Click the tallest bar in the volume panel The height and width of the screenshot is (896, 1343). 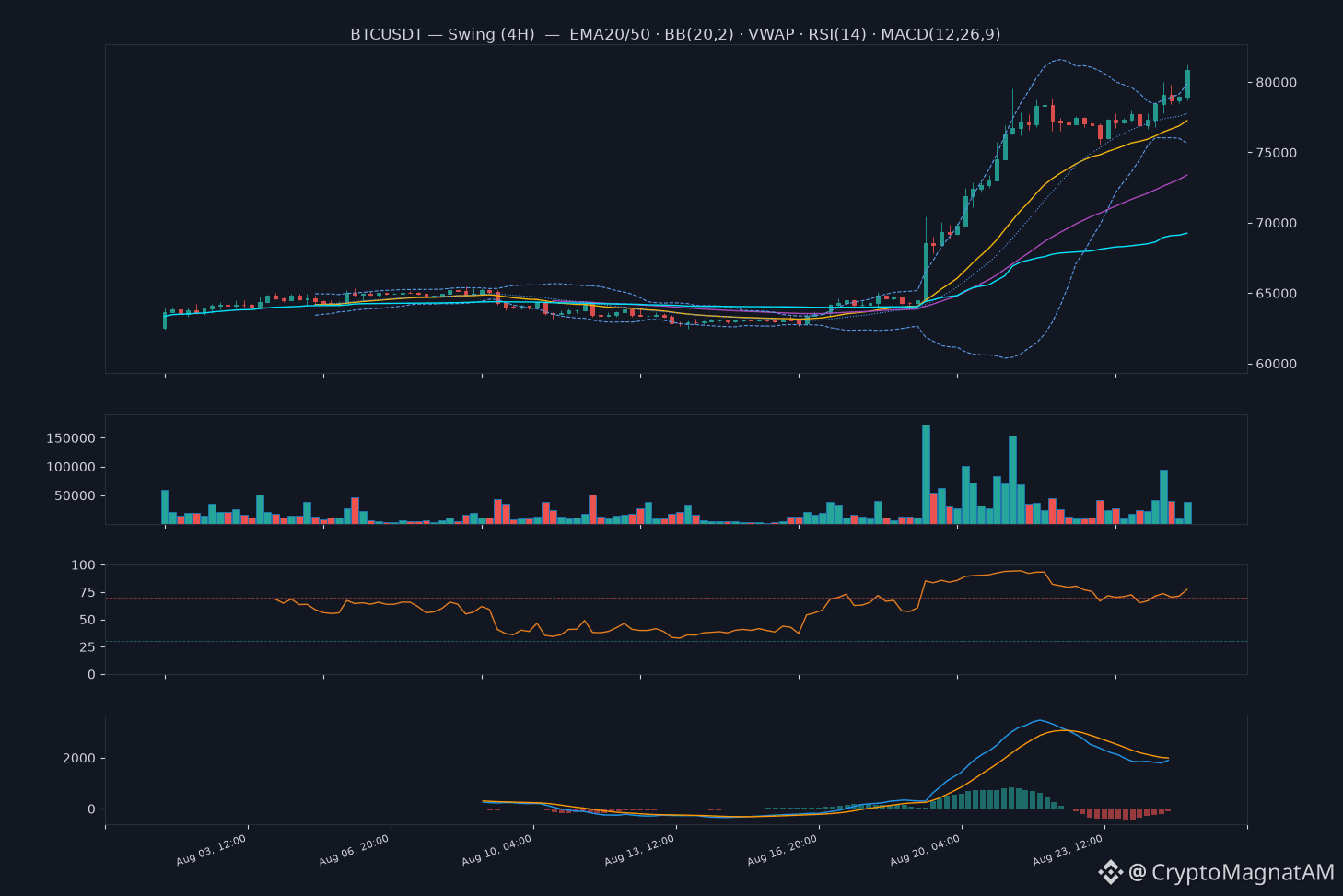coord(926,474)
